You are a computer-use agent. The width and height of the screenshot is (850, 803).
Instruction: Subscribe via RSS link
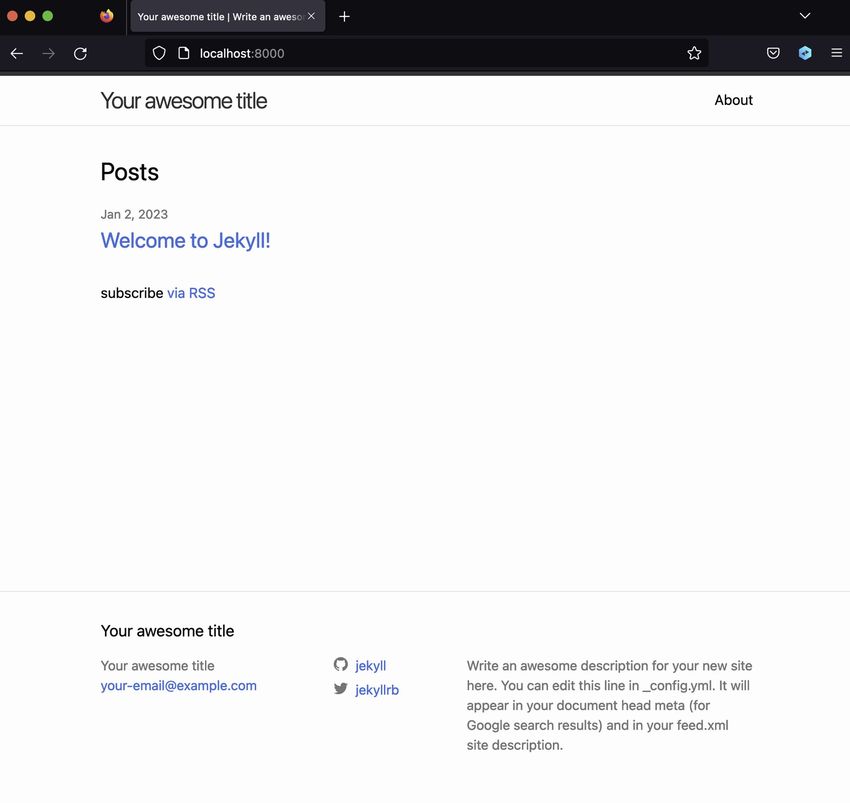coord(191,293)
